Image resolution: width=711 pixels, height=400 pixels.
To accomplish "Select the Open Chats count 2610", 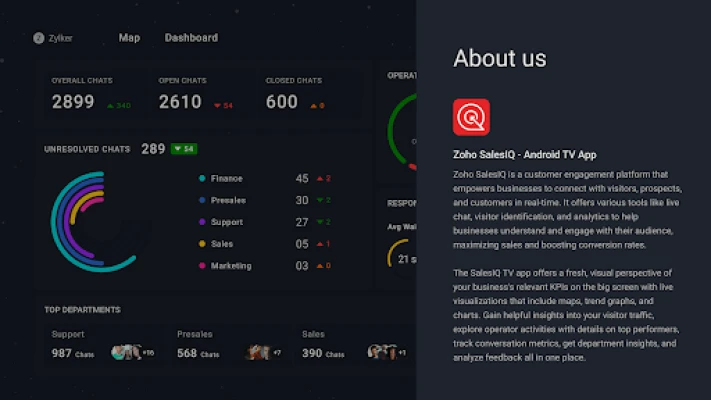I will click(x=180, y=102).
